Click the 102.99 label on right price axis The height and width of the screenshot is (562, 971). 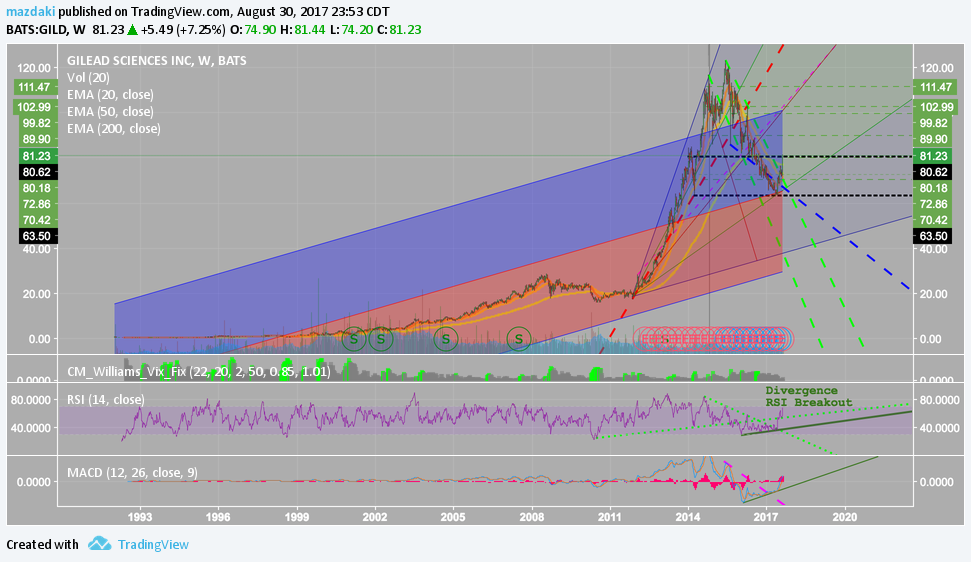[x=936, y=107]
